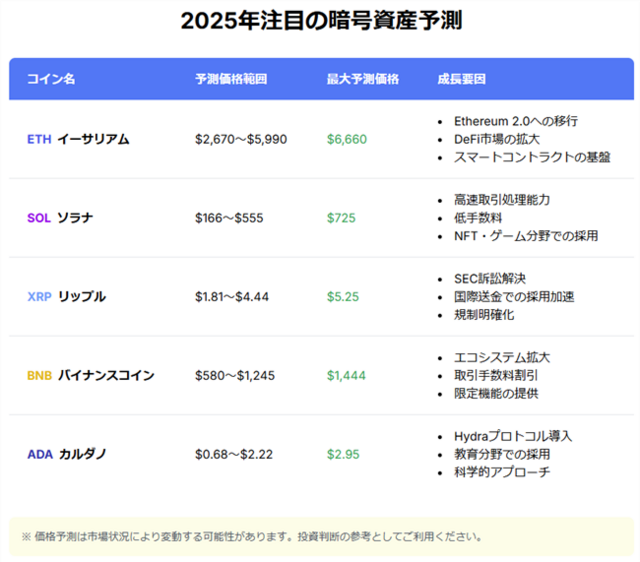Click the price range $580〜$1,245
The image size is (640, 562).
(x=235, y=375)
